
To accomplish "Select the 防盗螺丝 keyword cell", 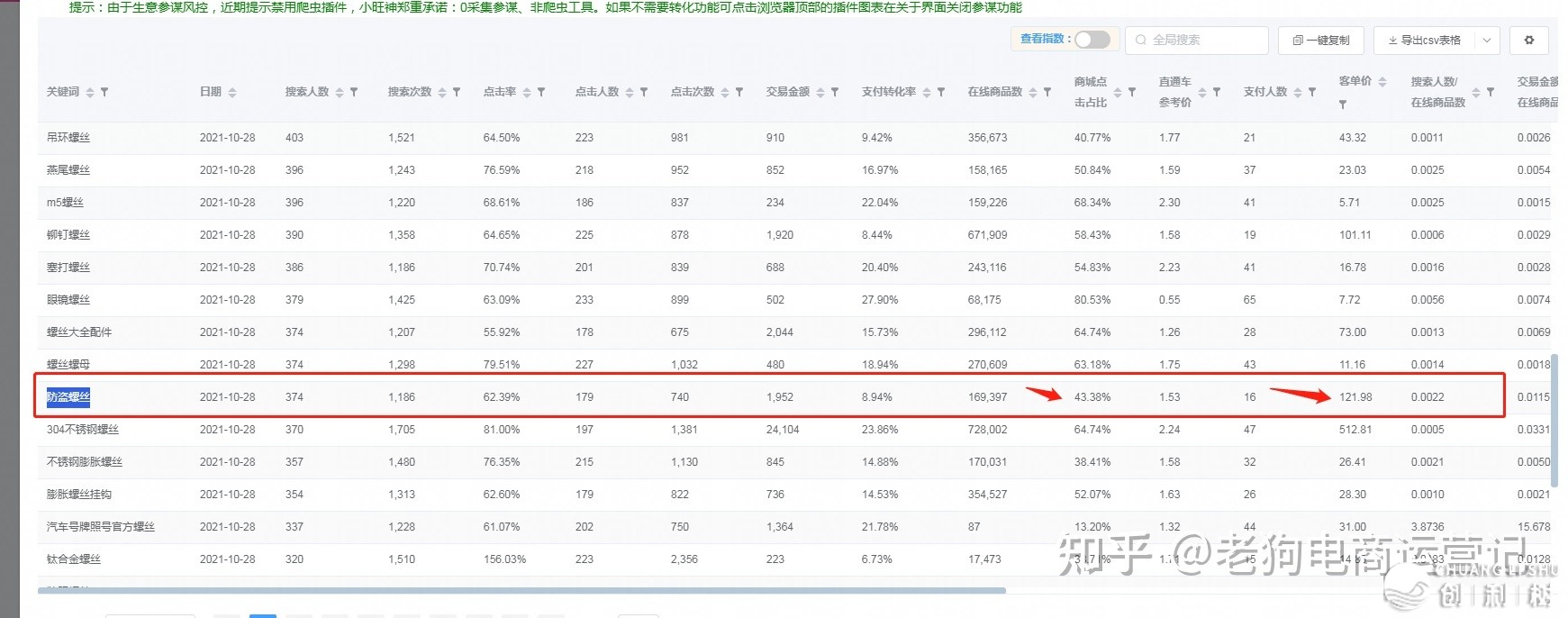I will coord(68,397).
